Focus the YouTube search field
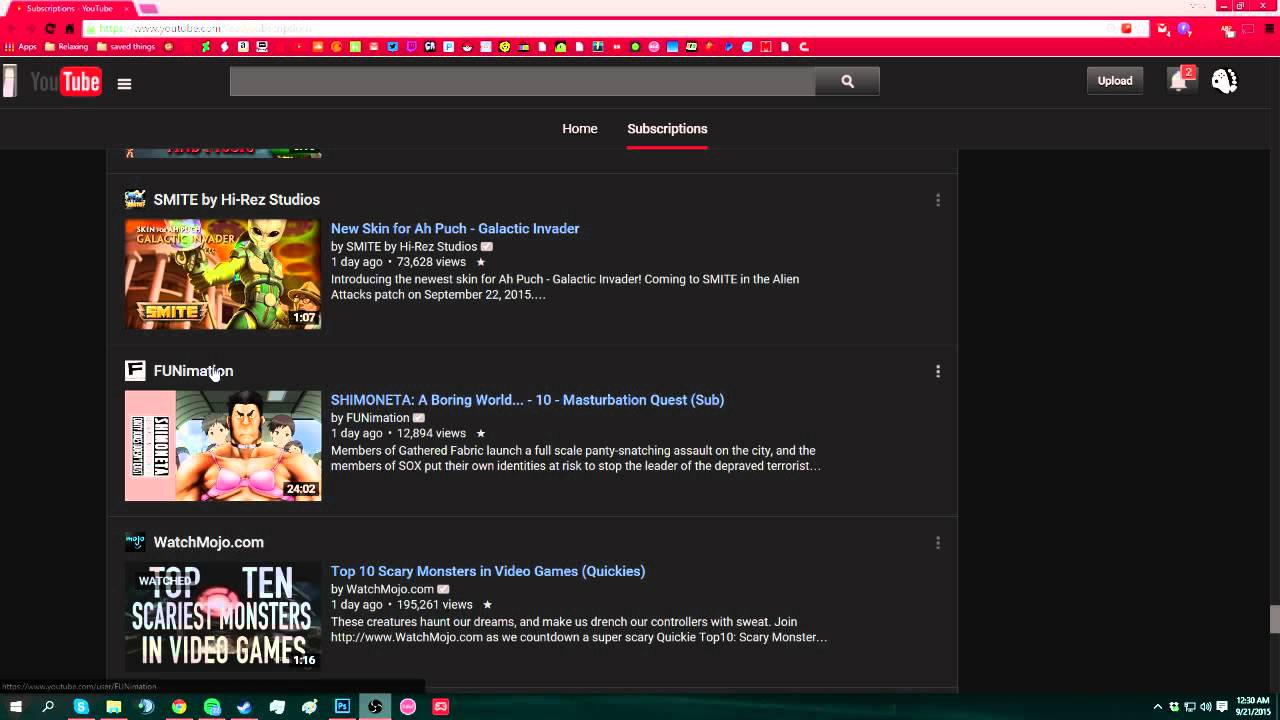Viewport: 1280px width, 720px height. coord(522,82)
